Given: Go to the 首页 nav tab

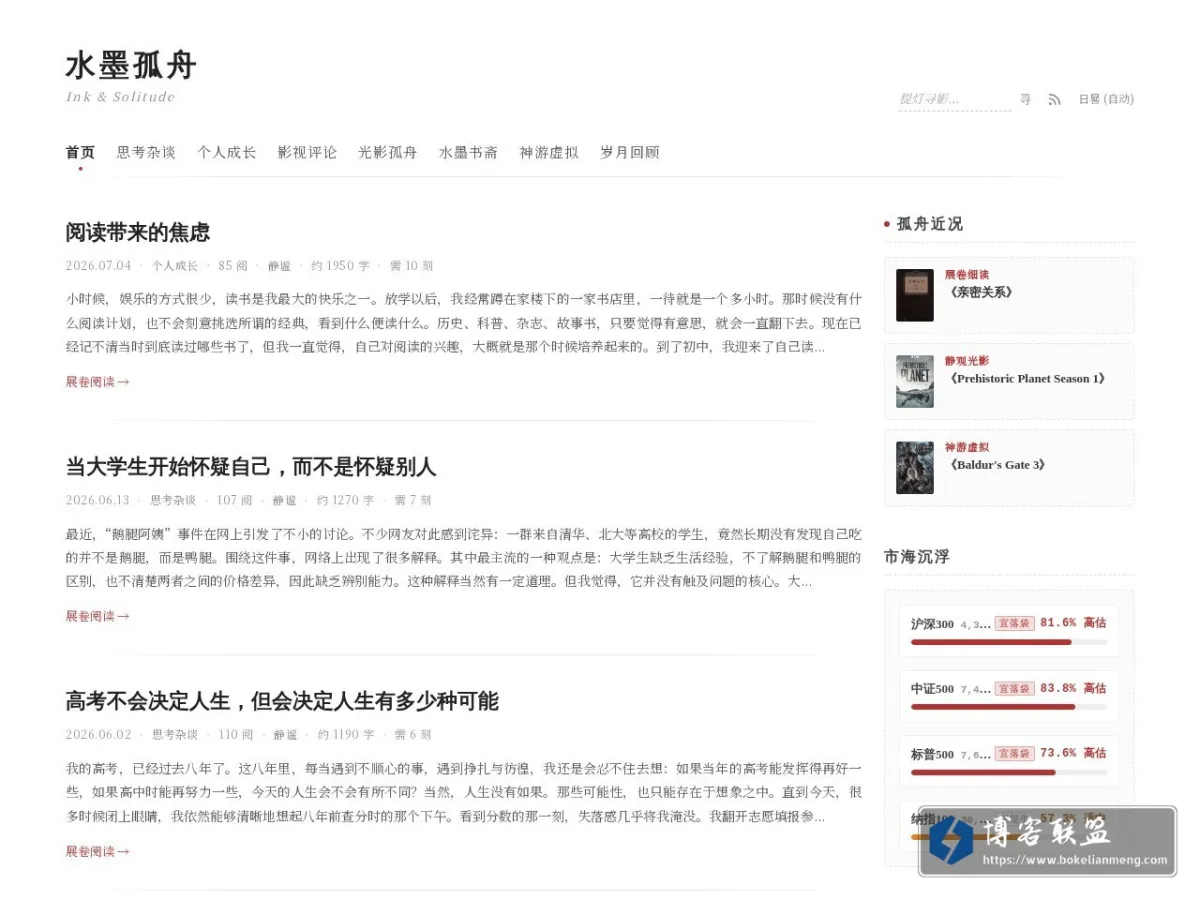Looking at the screenshot, I should 80,152.
